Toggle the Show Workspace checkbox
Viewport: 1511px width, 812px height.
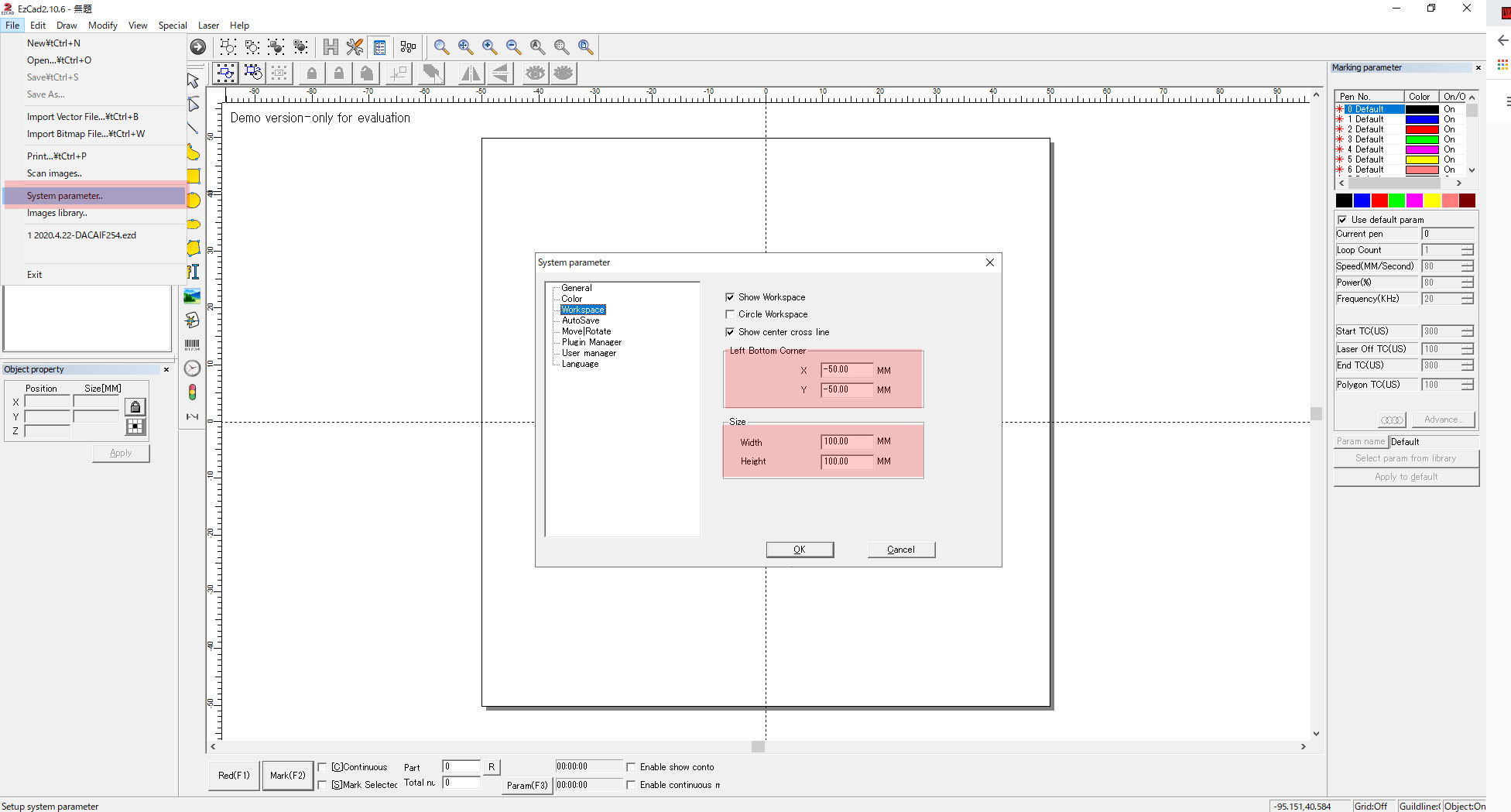coord(730,297)
